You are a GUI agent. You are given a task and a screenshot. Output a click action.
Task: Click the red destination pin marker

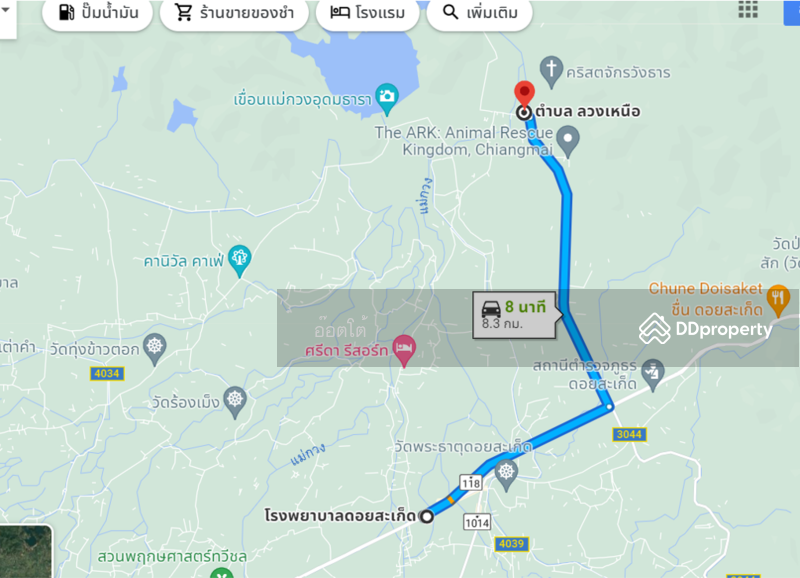click(524, 94)
